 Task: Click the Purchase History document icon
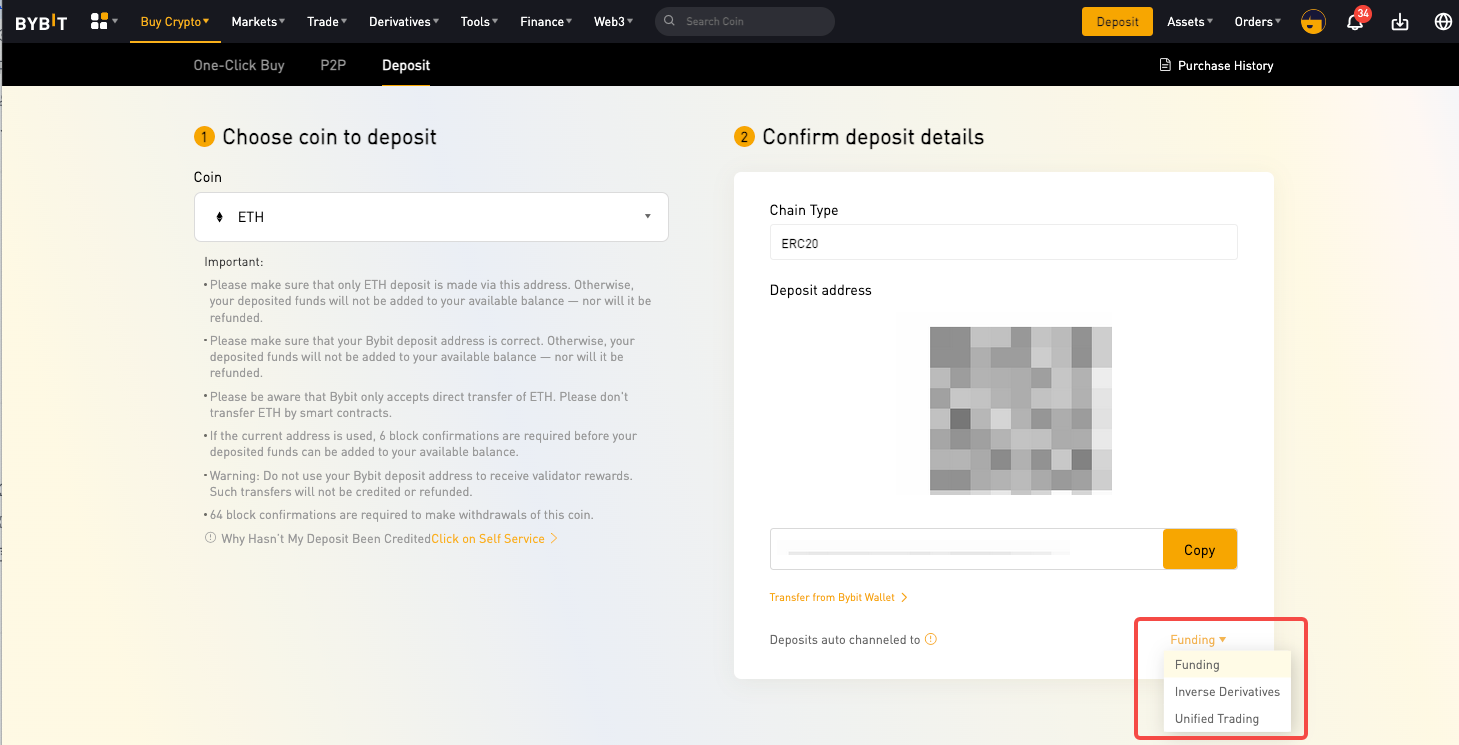pos(1164,65)
